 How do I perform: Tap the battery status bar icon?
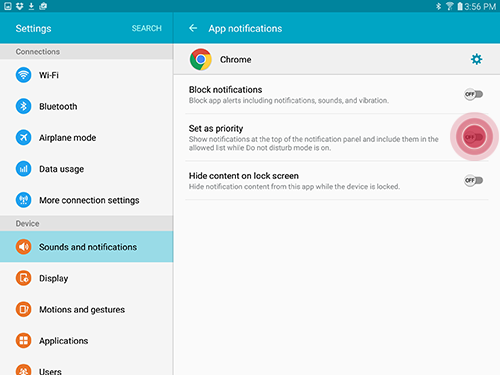(460, 6)
